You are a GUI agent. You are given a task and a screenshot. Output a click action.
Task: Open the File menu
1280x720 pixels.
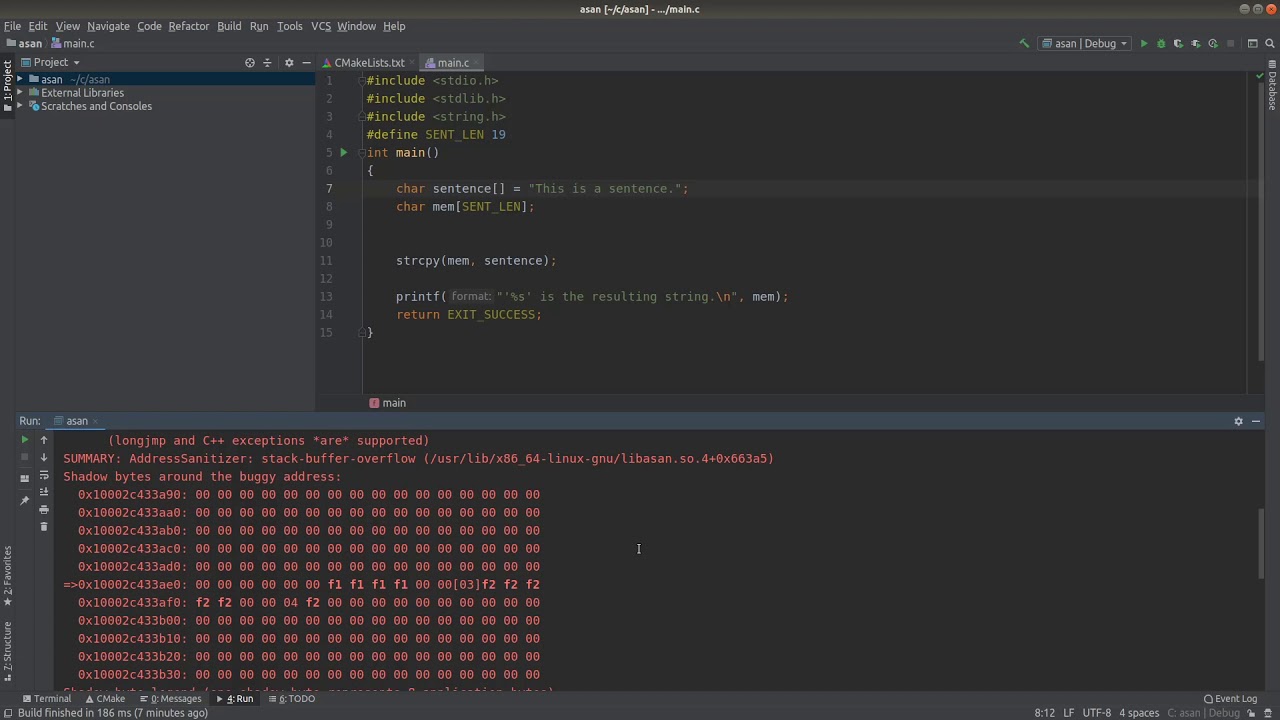click(12, 26)
